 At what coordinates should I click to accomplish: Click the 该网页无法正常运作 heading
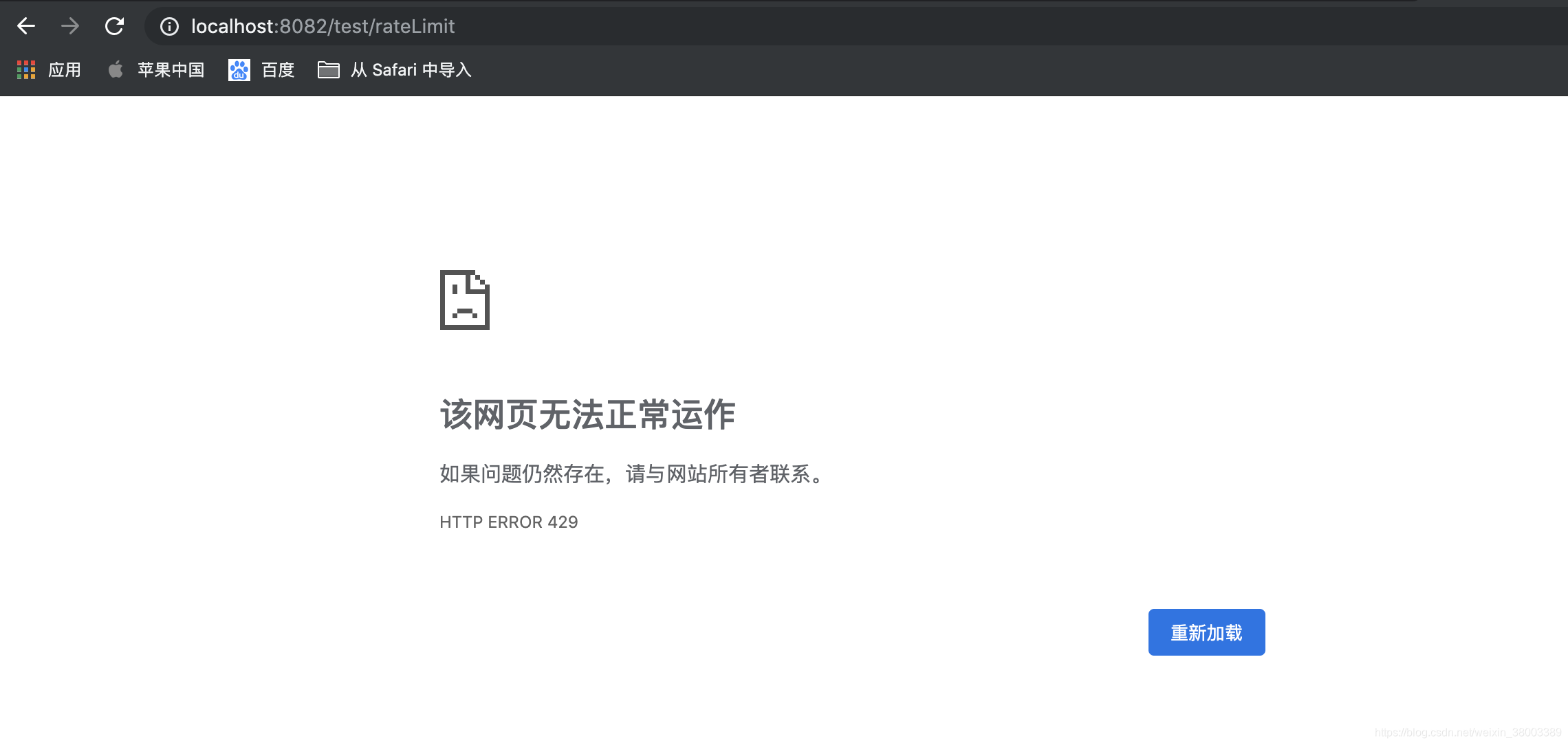[587, 414]
